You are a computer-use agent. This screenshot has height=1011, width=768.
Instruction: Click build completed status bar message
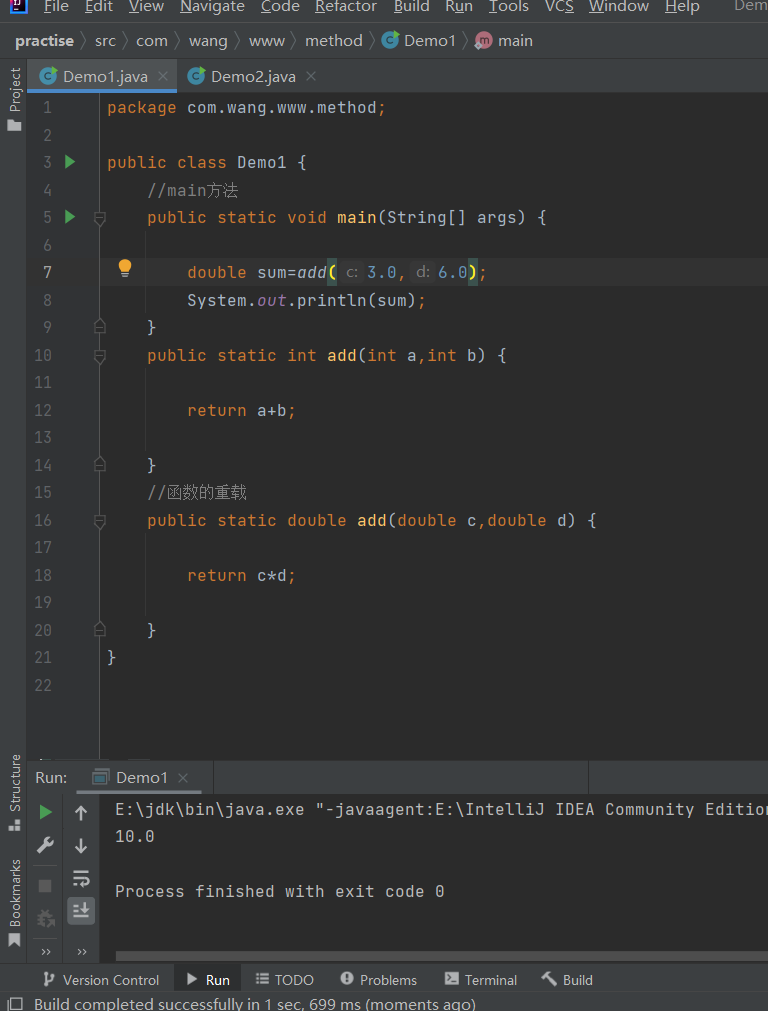pos(255,1003)
